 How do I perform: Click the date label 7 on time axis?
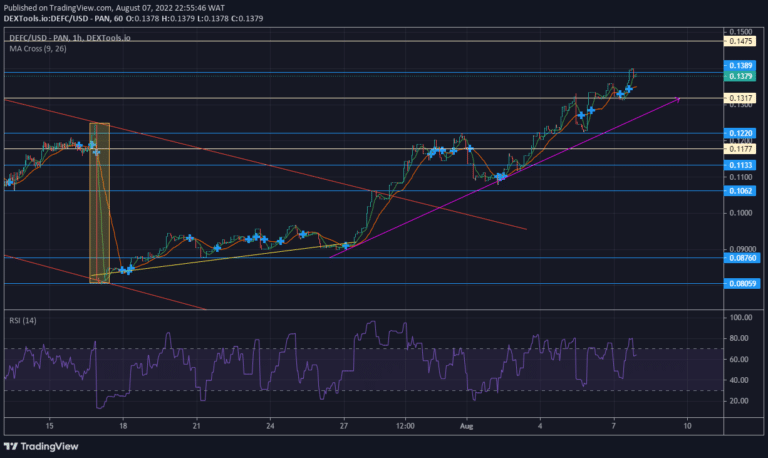[613, 426]
